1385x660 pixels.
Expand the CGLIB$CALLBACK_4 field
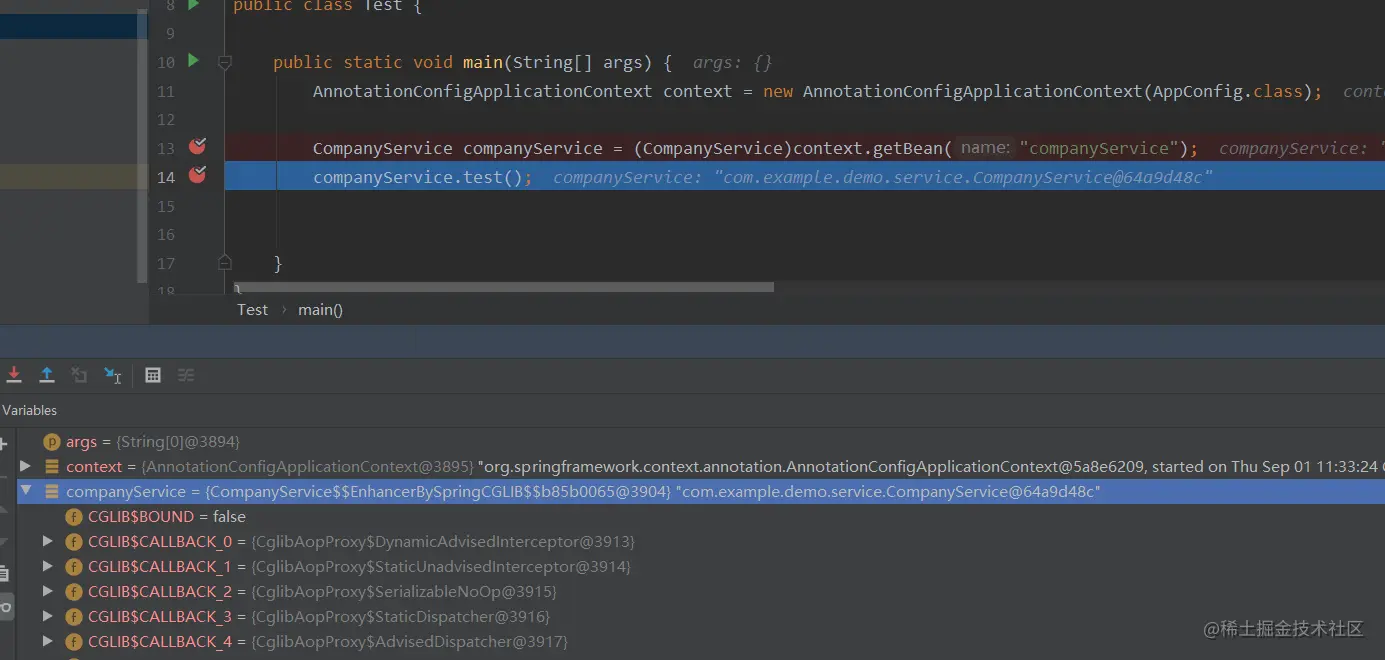point(48,641)
